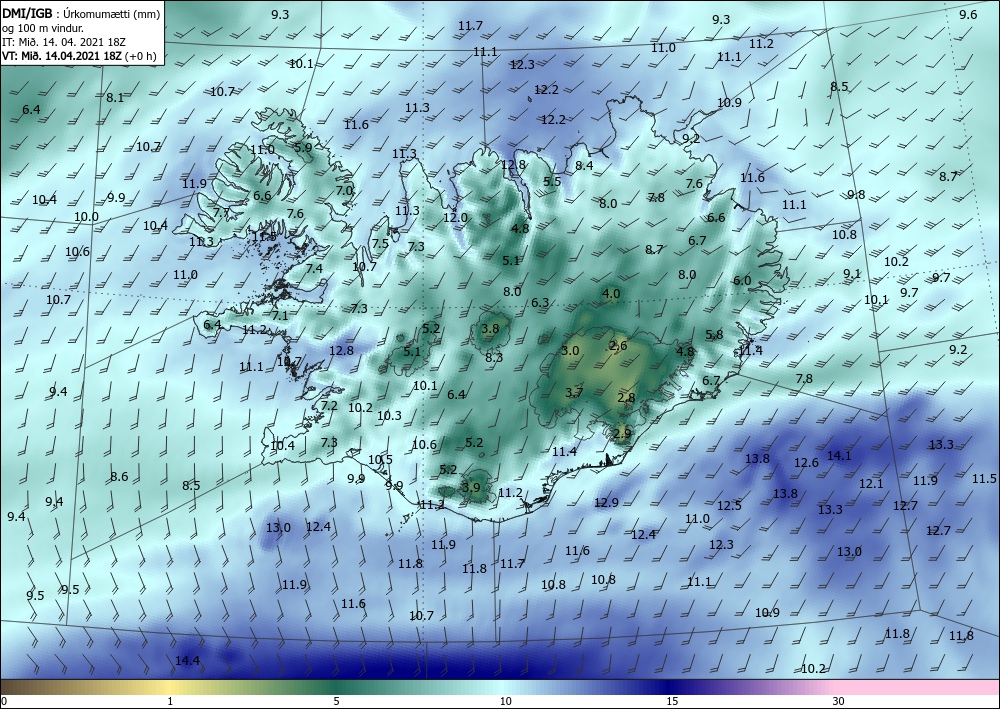Click the map value 7.4
This screenshot has height=709, width=1000.
pos(314,268)
